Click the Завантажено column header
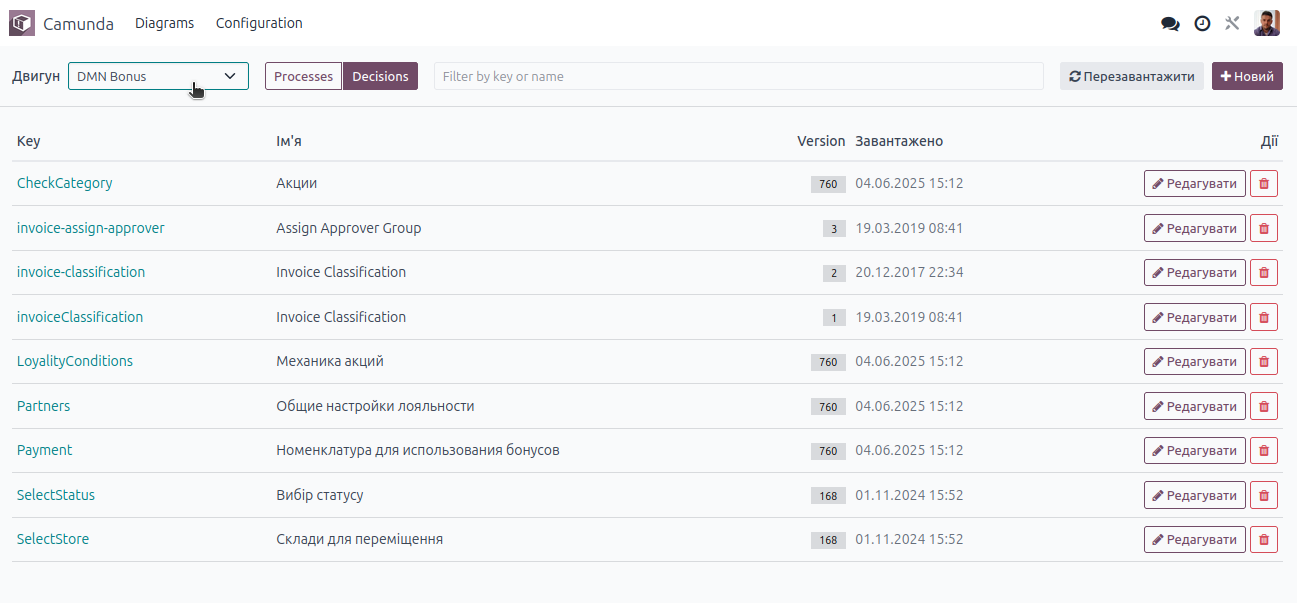 [899, 141]
